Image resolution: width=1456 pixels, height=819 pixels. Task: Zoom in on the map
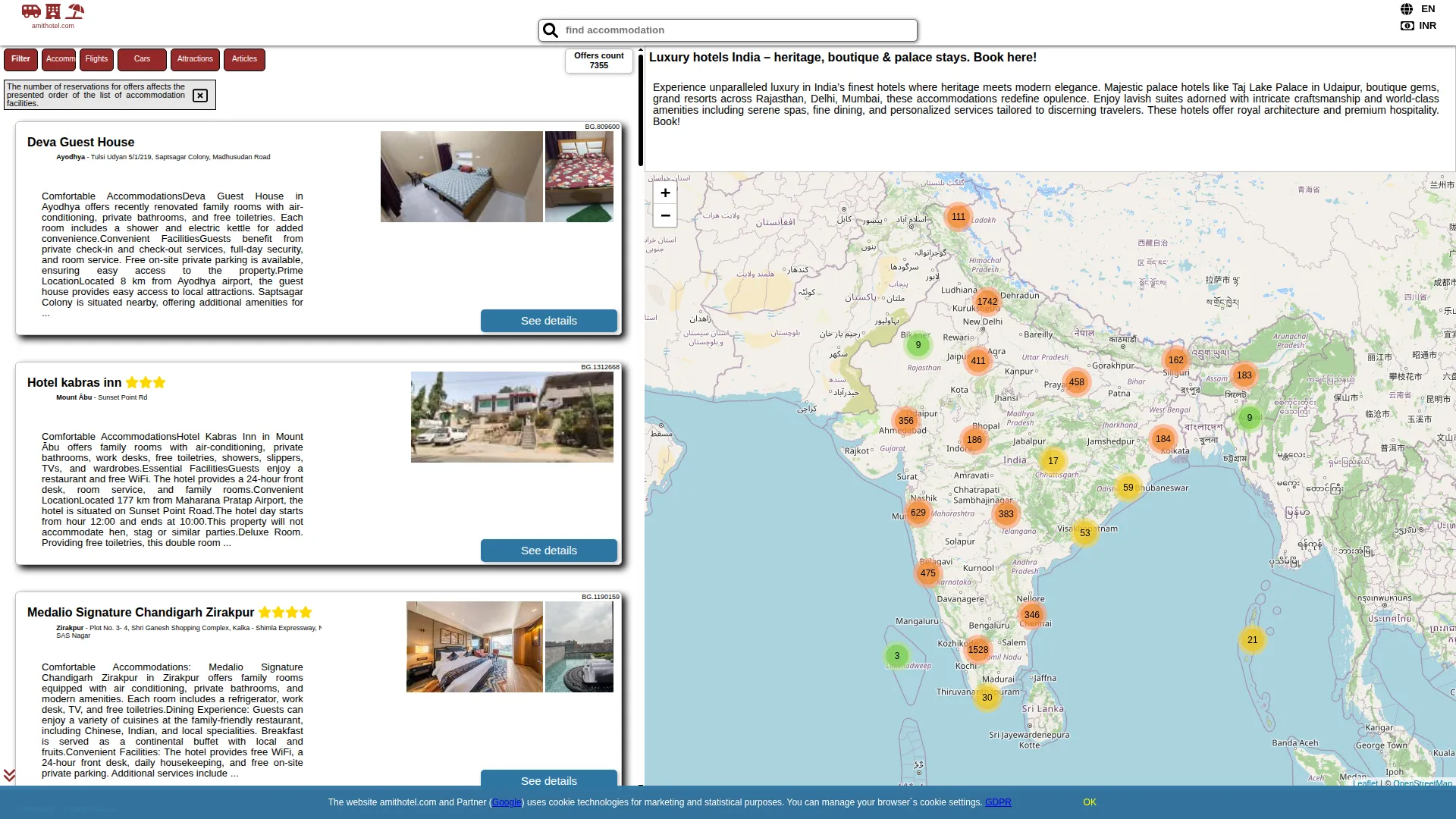(665, 193)
